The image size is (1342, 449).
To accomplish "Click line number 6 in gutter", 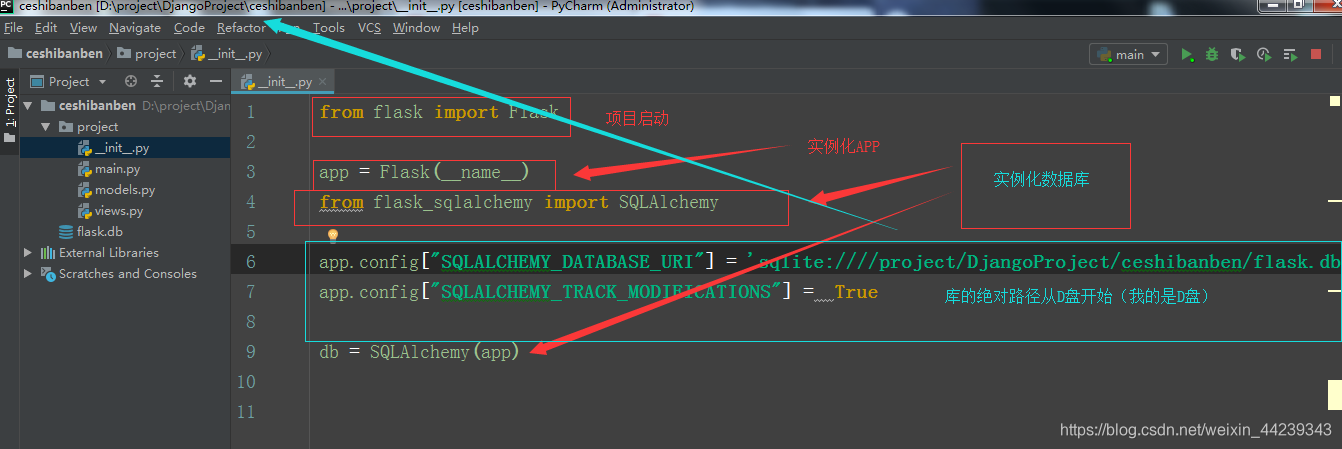I will pyautogui.click(x=250, y=262).
